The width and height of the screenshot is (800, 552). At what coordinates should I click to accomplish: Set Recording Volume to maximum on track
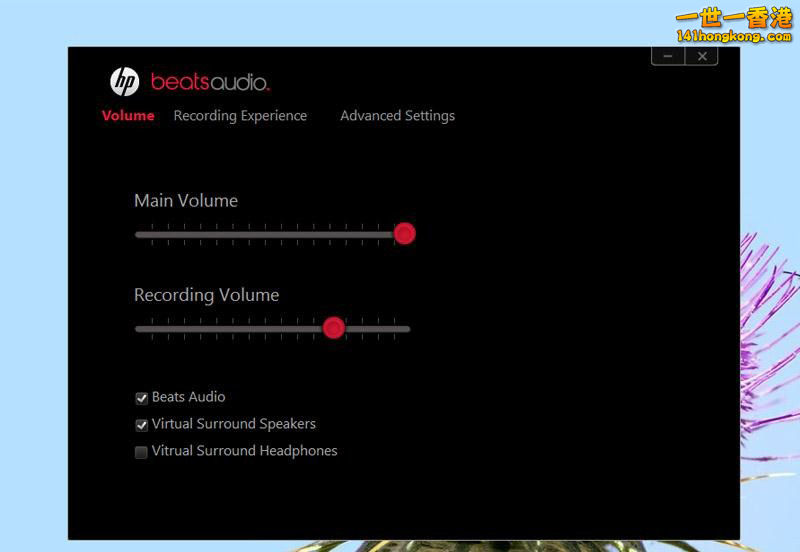tap(408, 328)
